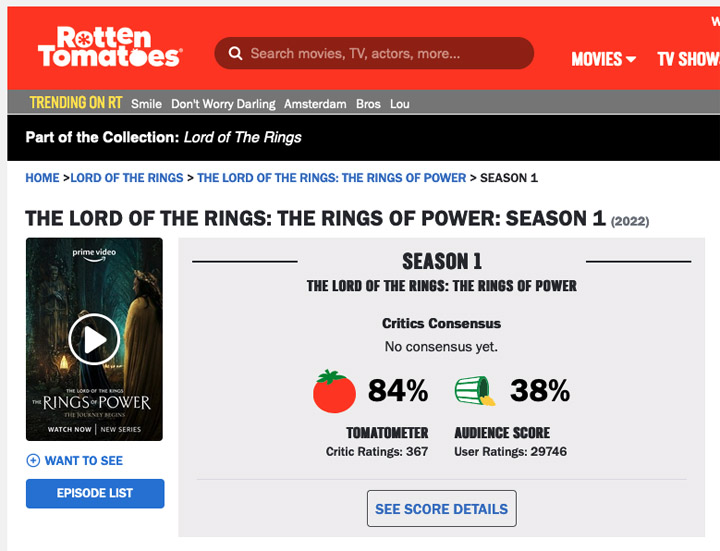Open trending link Bros
Screen dimensions: 720x551
368,104
